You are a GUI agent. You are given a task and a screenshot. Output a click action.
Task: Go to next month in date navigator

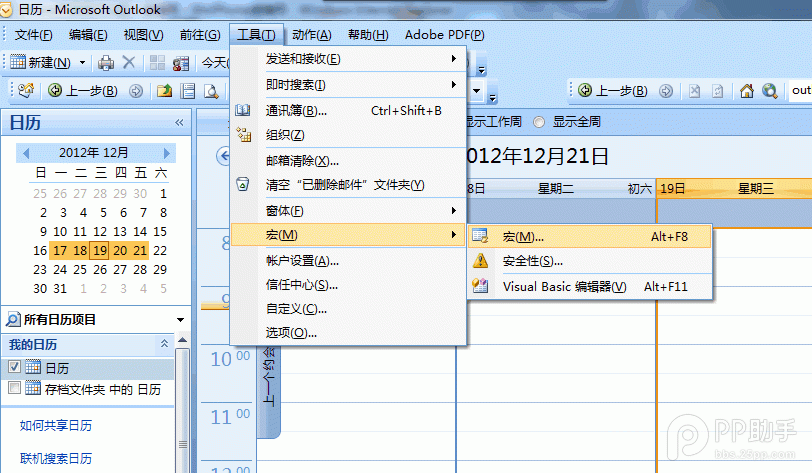[x=167, y=153]
